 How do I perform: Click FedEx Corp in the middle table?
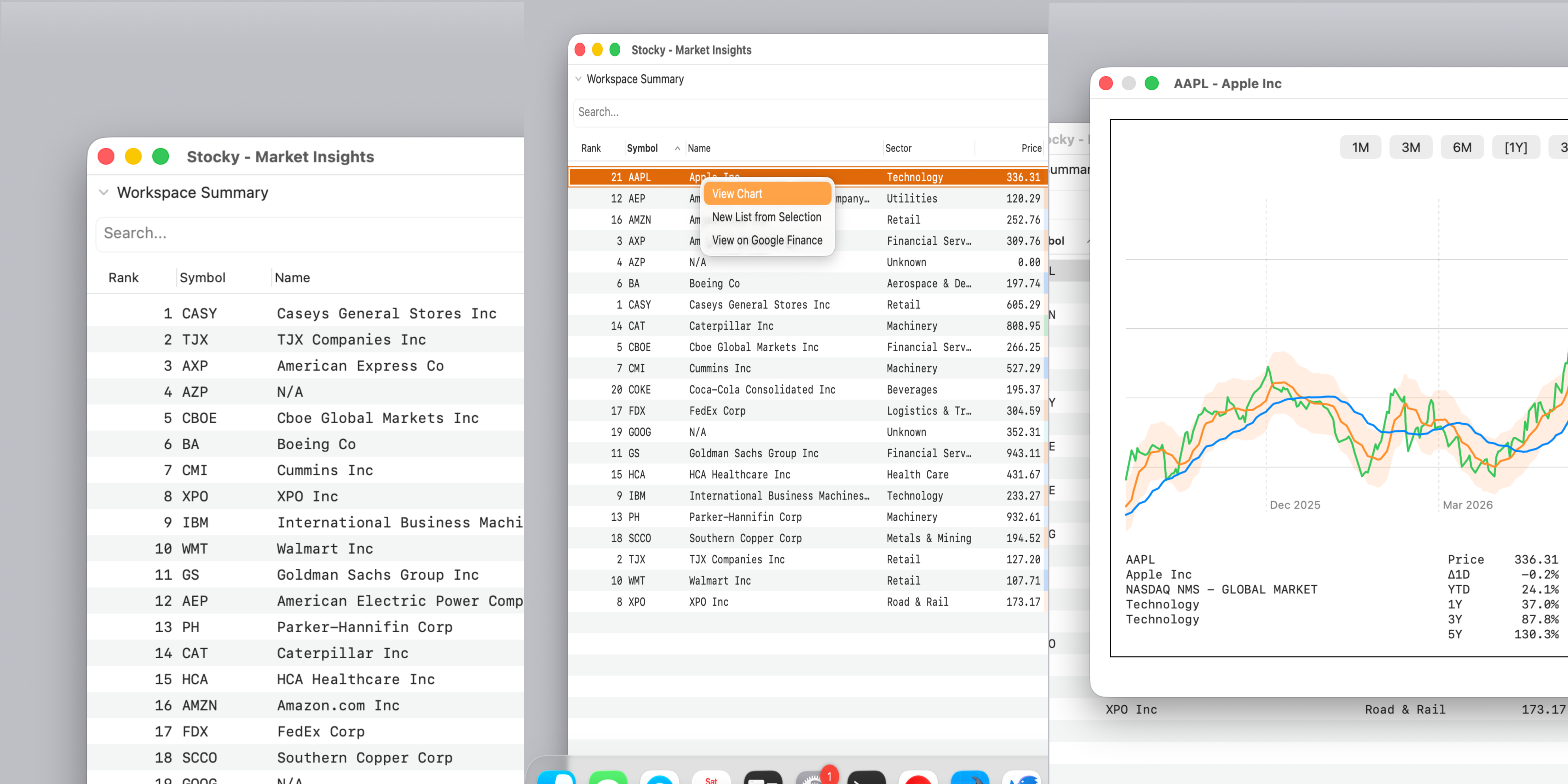717,411
